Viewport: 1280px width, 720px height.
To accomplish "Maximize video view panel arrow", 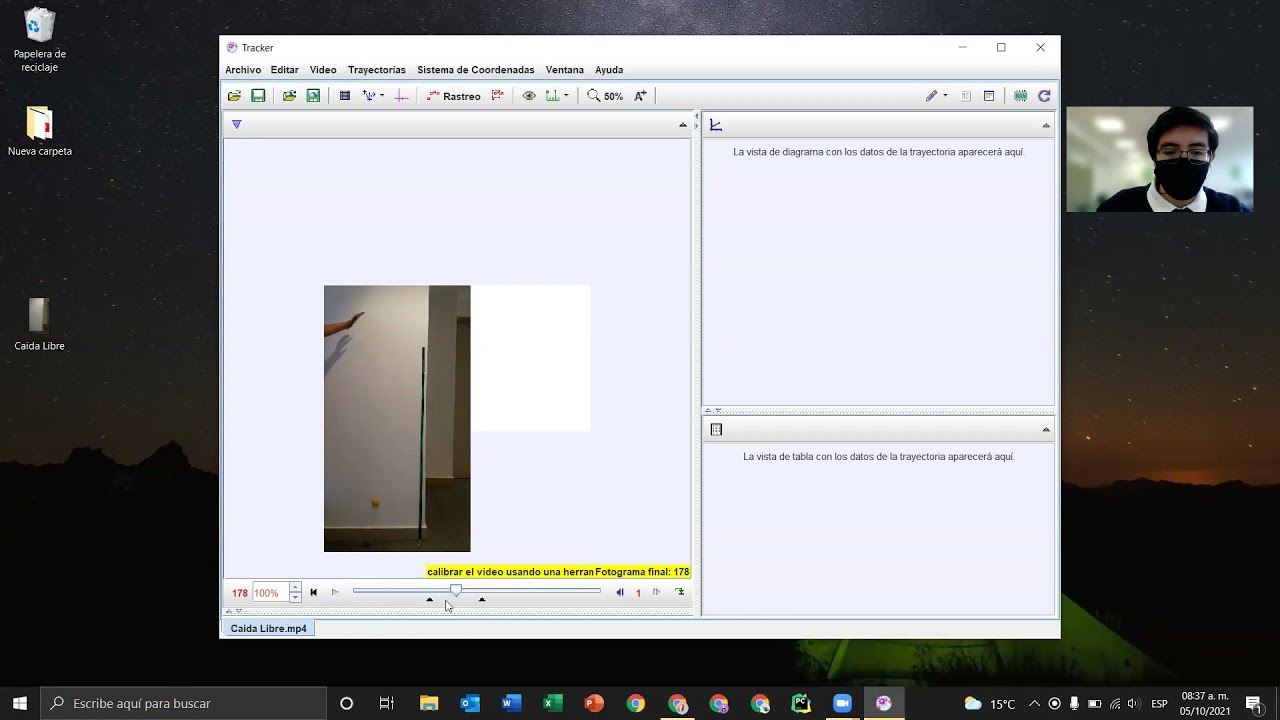I will pos(683,125).
